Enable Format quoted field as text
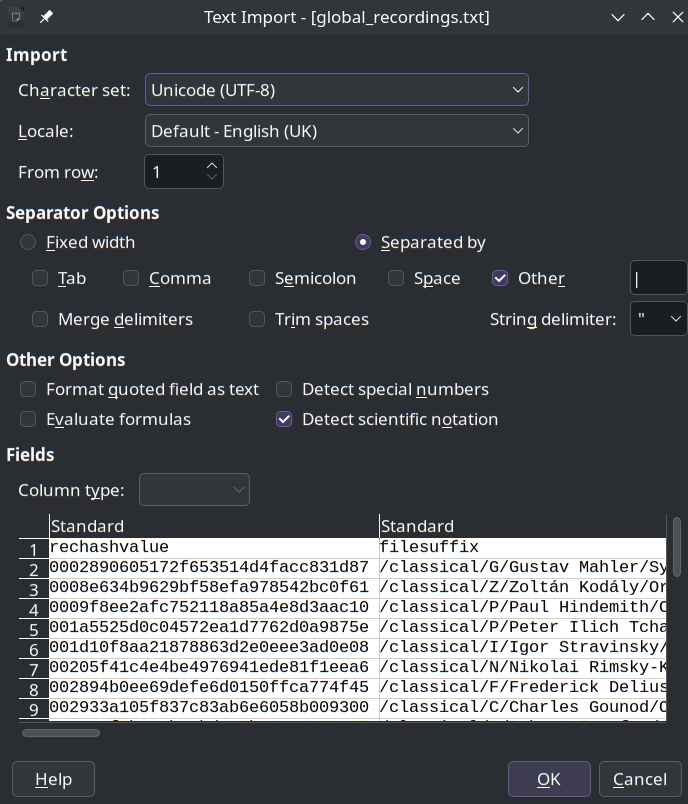688x804 pixels. pyautogui.click(x=28, y=389)
